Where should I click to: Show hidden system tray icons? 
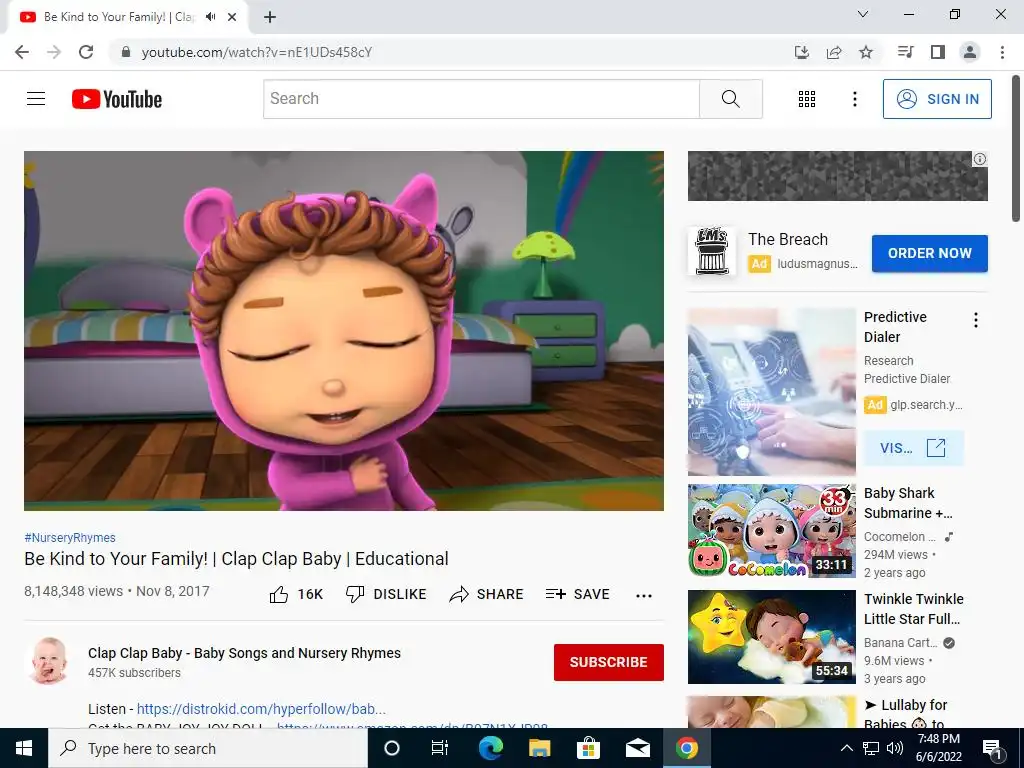click(846, 748)
